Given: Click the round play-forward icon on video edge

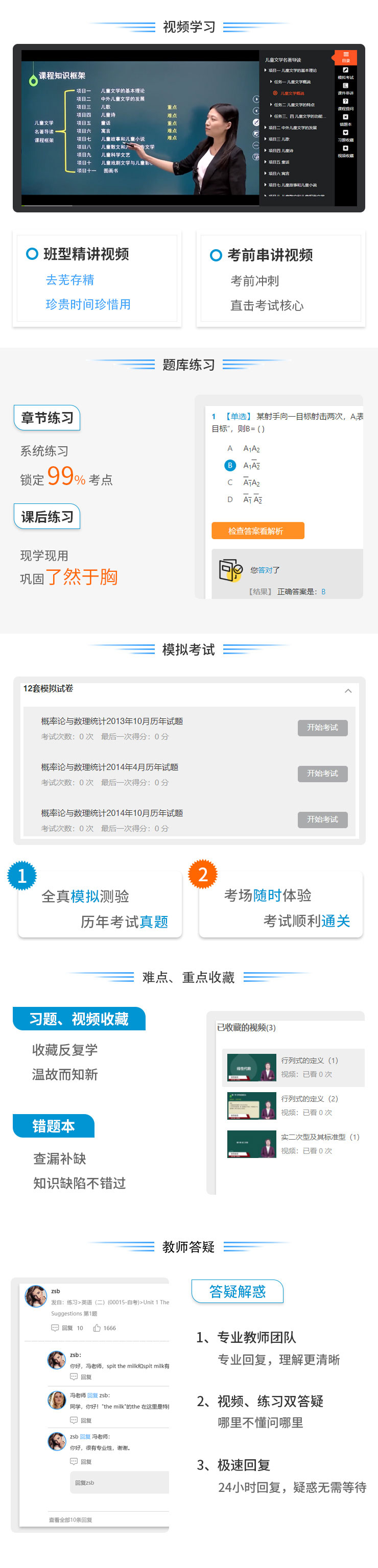Looking at the screenshot, I should [x=256, y=100].
